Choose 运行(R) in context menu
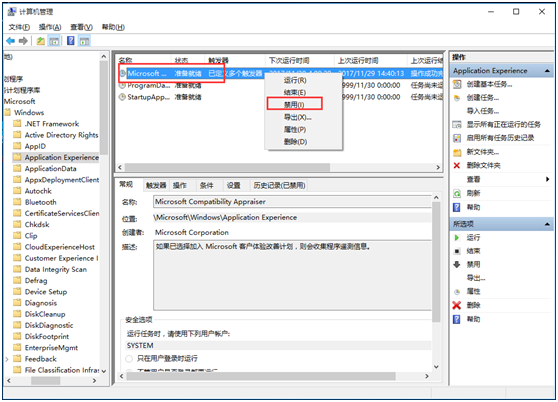558x402 pixels. 295,80
